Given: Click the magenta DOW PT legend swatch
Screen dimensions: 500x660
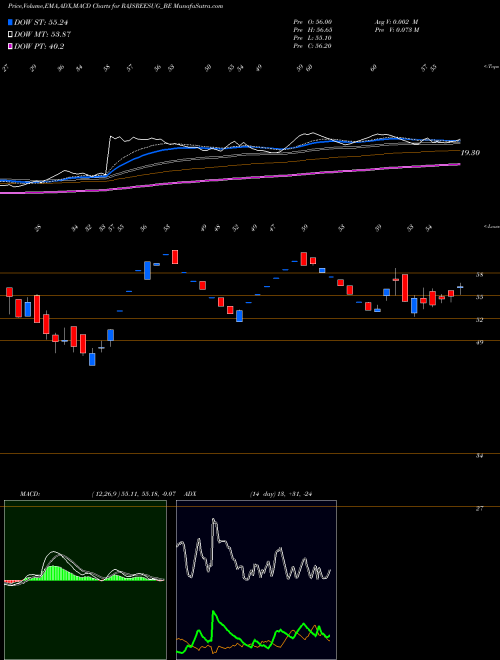Looking at the screenshot, I should click(x=10, y=47).
